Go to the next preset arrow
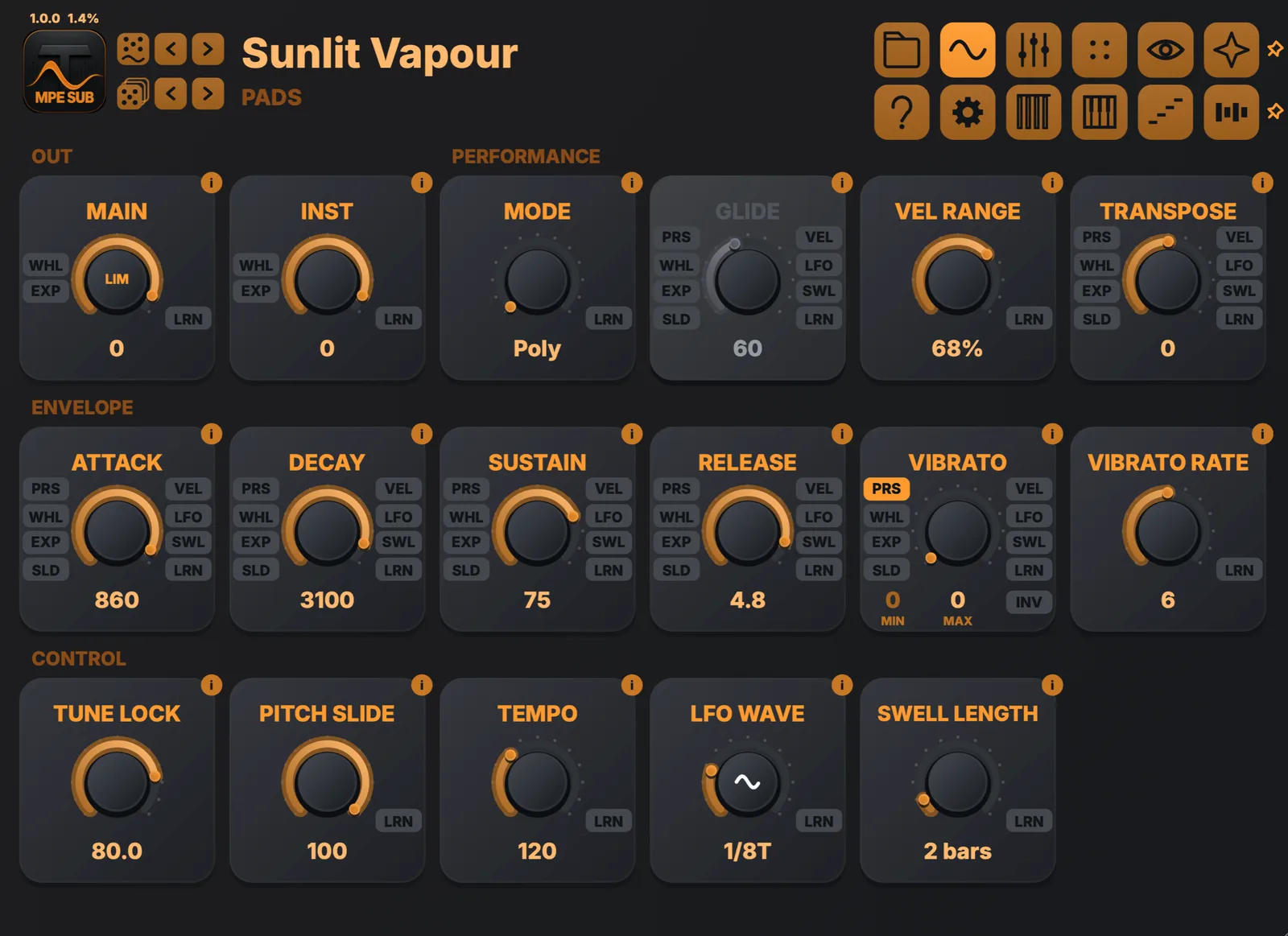 [208, 49]
